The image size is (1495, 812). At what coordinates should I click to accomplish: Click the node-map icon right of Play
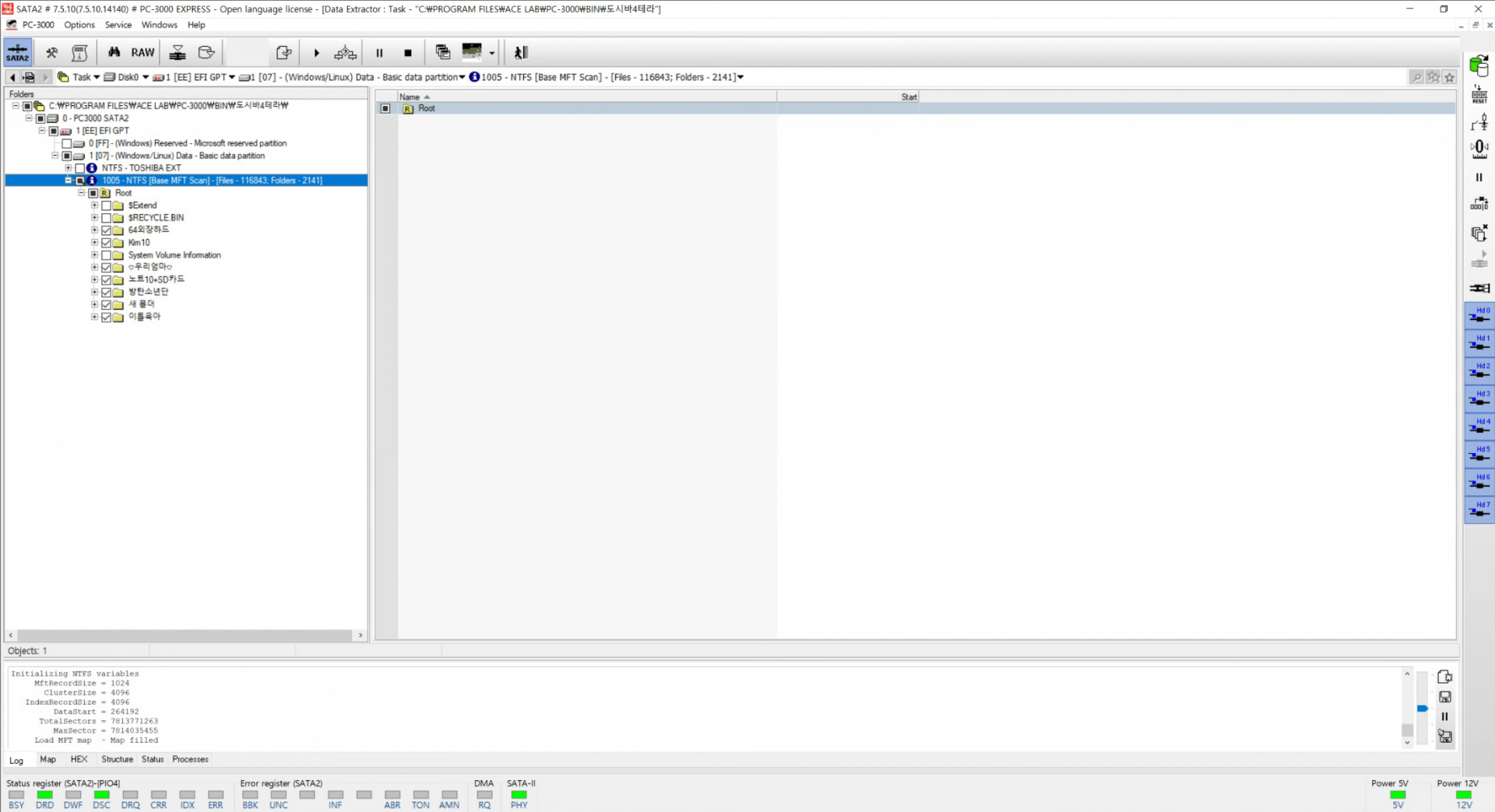click(x=345, y=53)
